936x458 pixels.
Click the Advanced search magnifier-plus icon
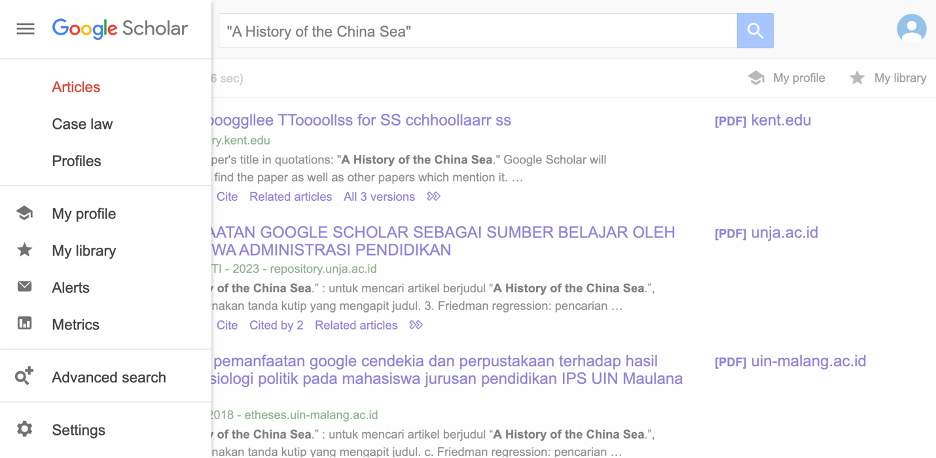pyautogui.click(x=24, y=376)
